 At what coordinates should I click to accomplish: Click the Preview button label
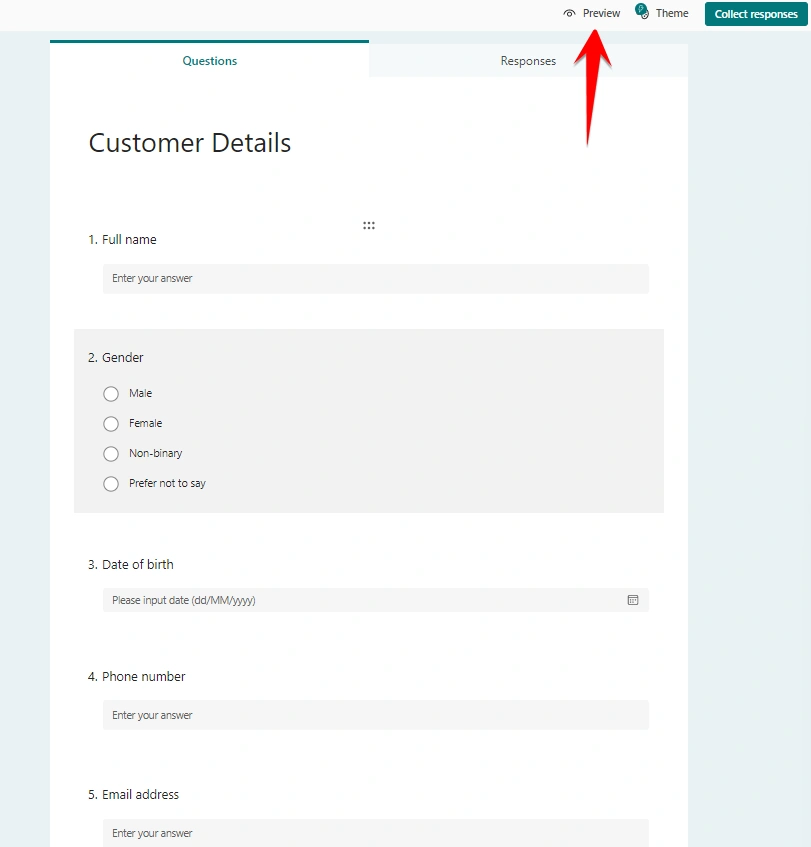click(x=601, y=14)
